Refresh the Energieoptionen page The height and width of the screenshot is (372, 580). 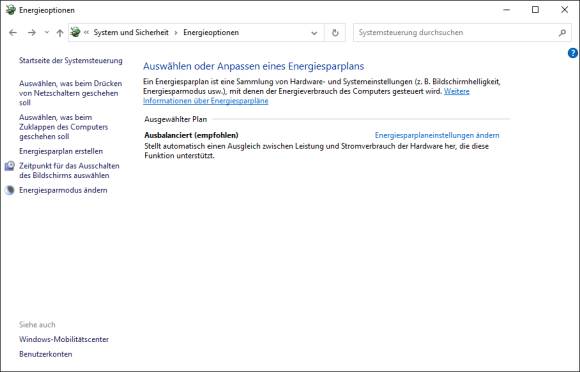[335, 33]
